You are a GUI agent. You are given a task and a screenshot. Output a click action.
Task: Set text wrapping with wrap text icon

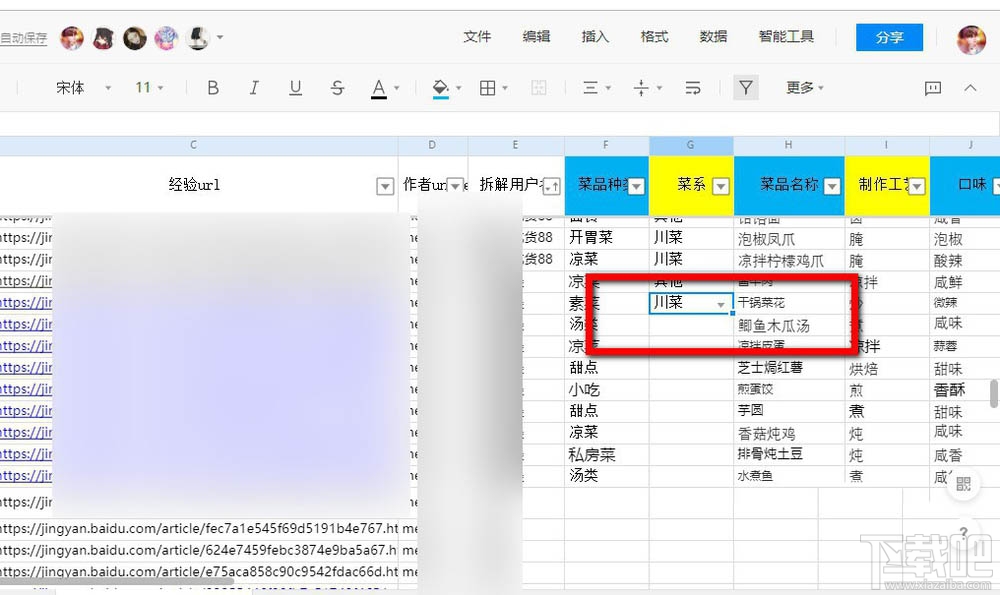[693, 87]
